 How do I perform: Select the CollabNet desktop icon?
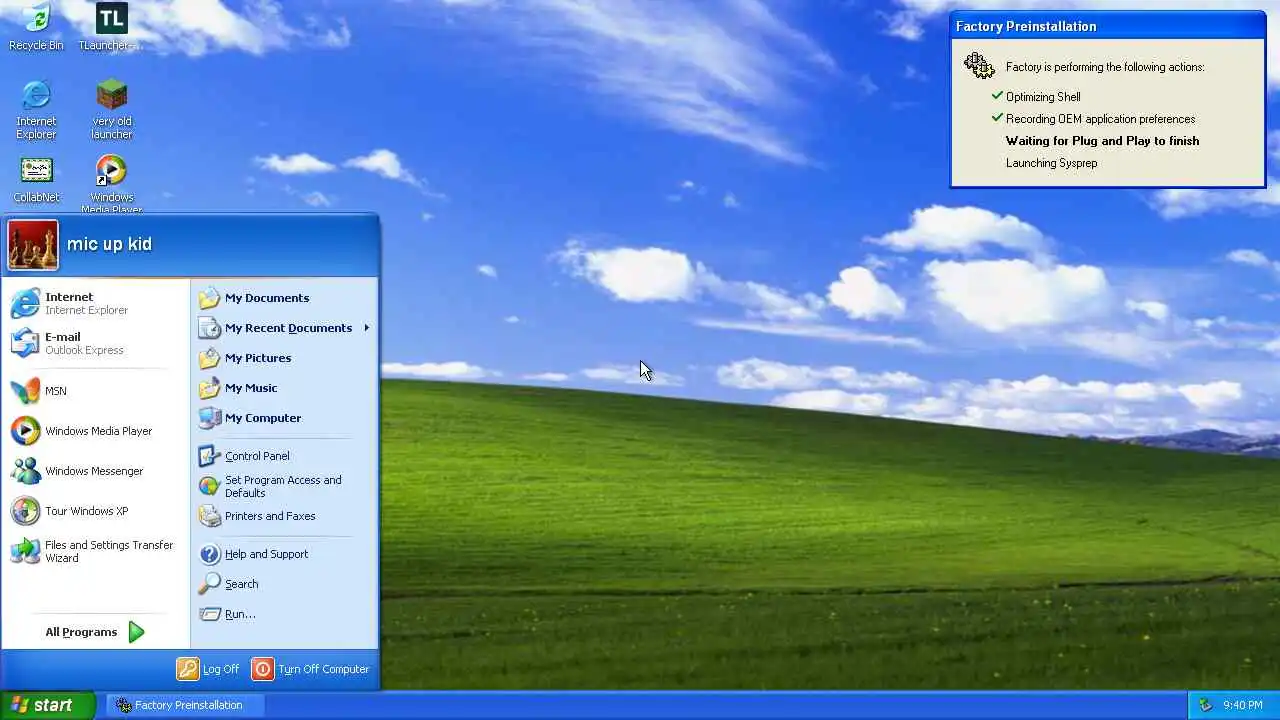[x=36, y=180]
